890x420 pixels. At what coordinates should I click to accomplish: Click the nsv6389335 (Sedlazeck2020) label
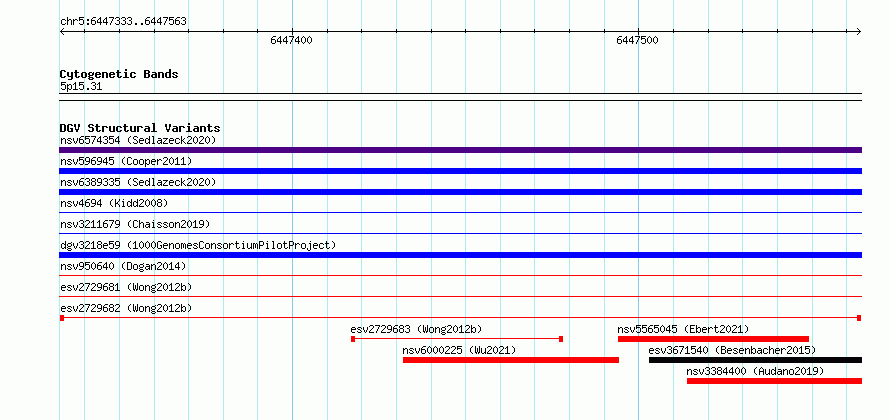point(138,182)
